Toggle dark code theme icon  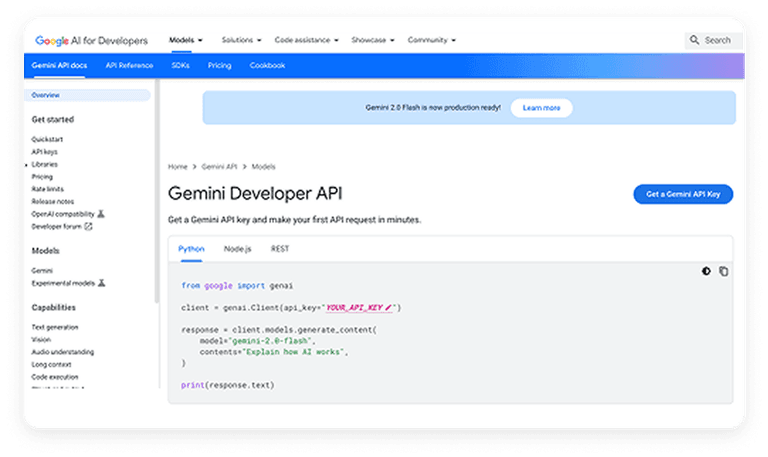click(x=706, y=271)
